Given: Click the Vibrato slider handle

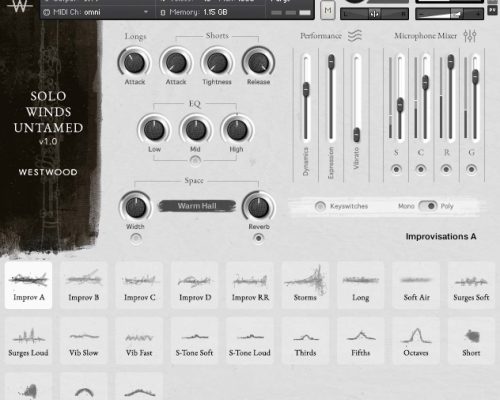Looking at the screenshot, I should tap(357, 134).
